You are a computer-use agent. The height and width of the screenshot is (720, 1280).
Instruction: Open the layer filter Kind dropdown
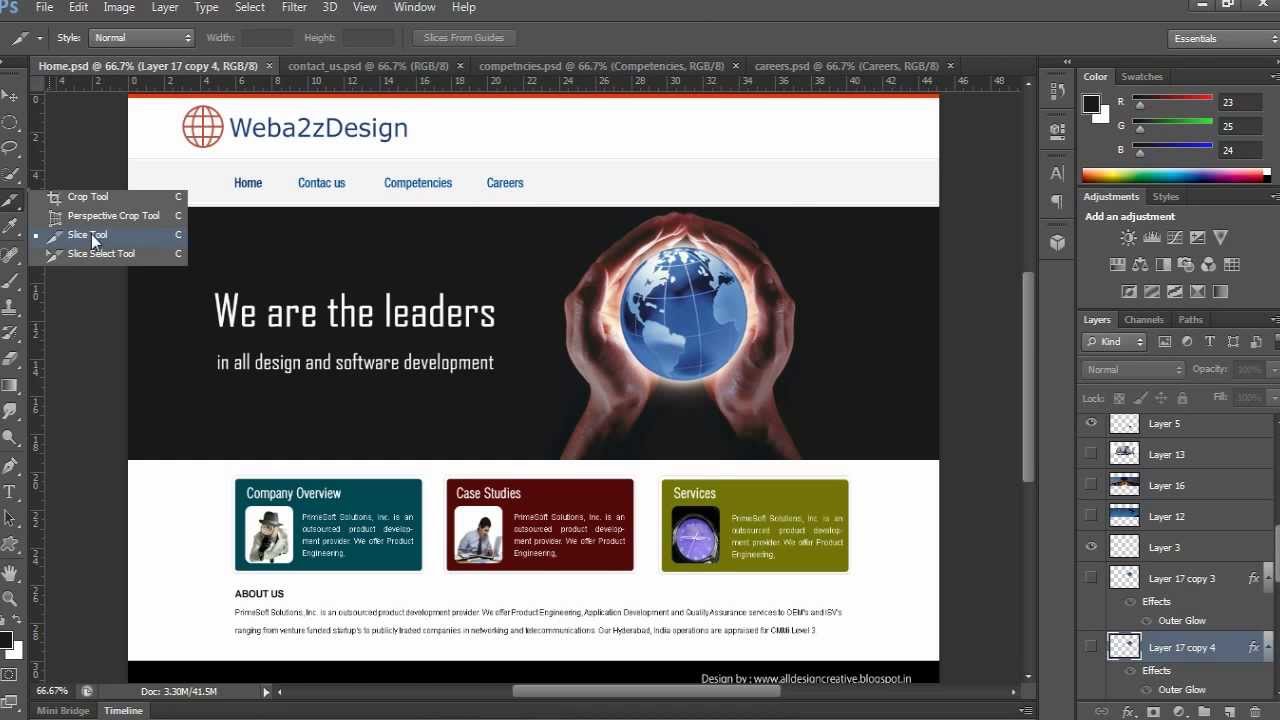pyautogui.click(x=1114, y=342)
